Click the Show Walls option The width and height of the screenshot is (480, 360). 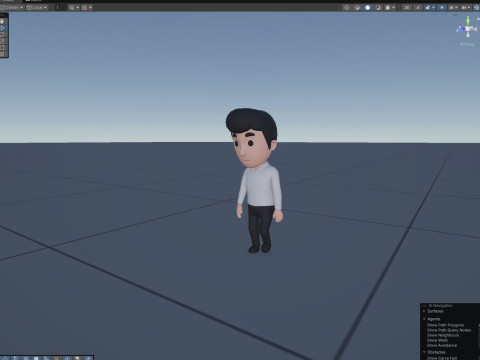437,340
